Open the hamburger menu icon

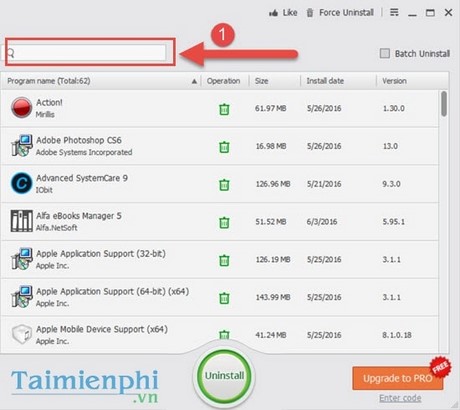(394, 13)
